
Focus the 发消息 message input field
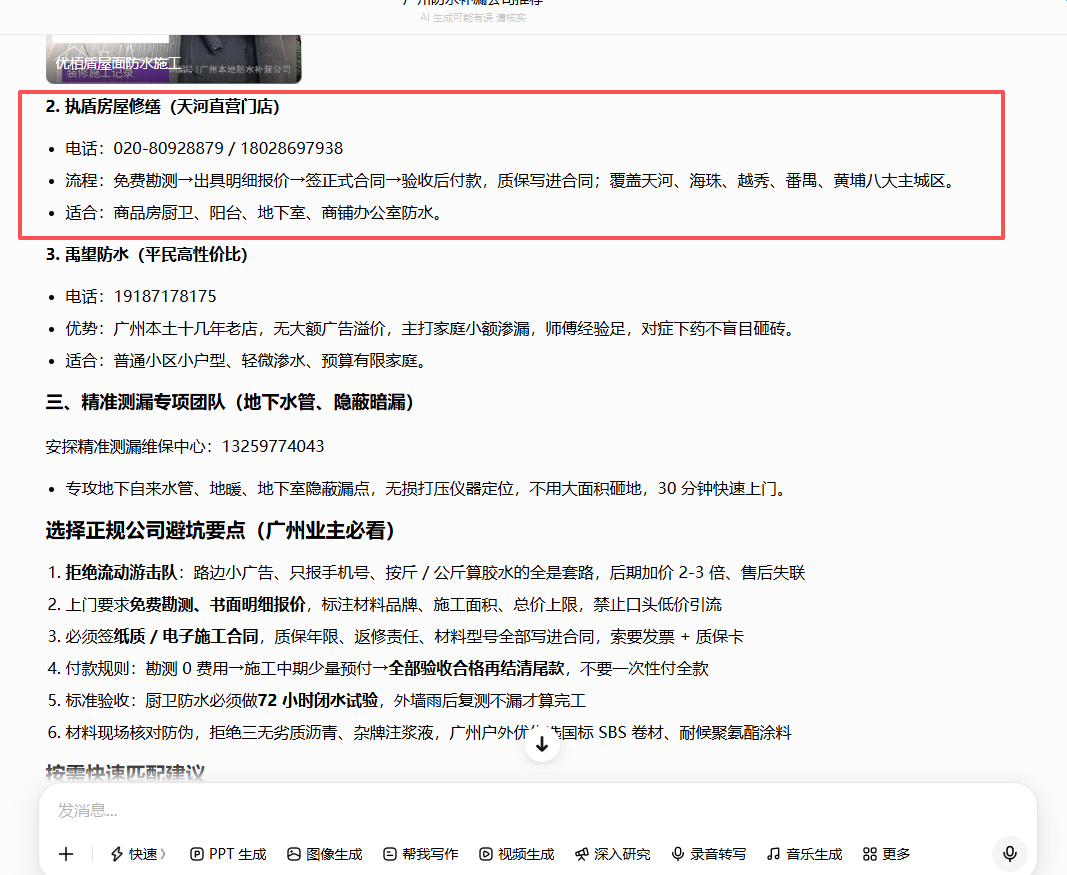coord(538,810)
